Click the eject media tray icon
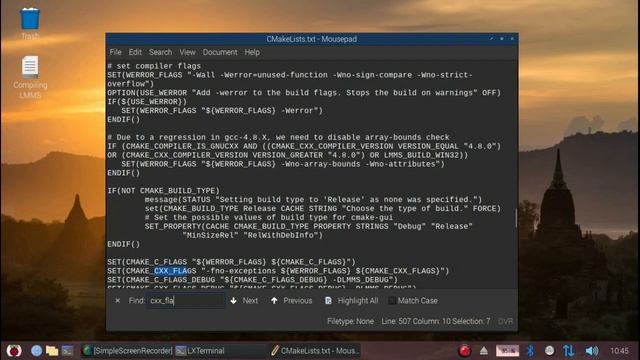This screenshot has width=640, height=360. 484,351
